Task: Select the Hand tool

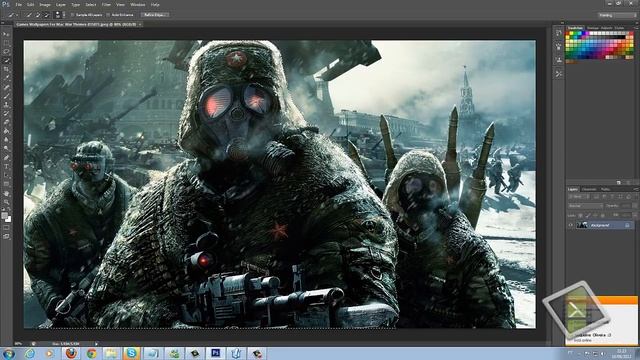Action: coord(6,193)
